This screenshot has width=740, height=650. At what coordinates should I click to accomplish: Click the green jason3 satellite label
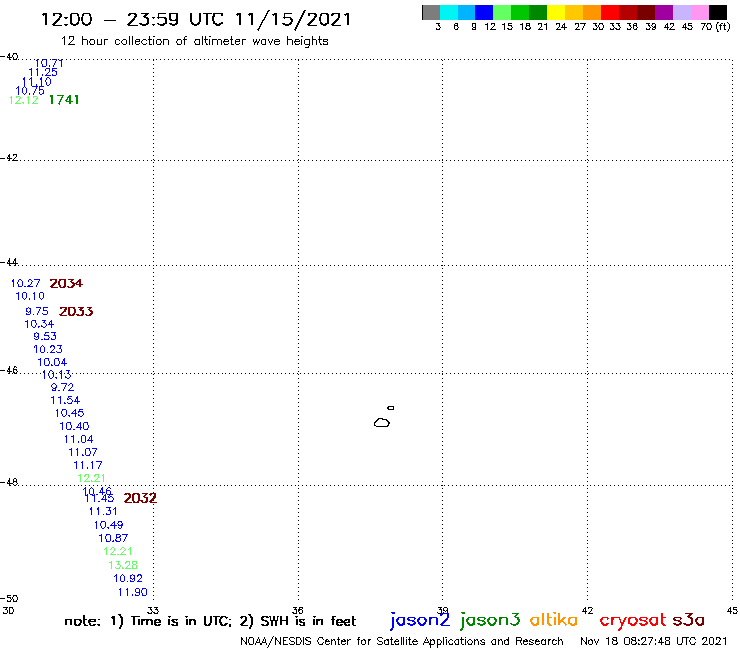[490, 620]
